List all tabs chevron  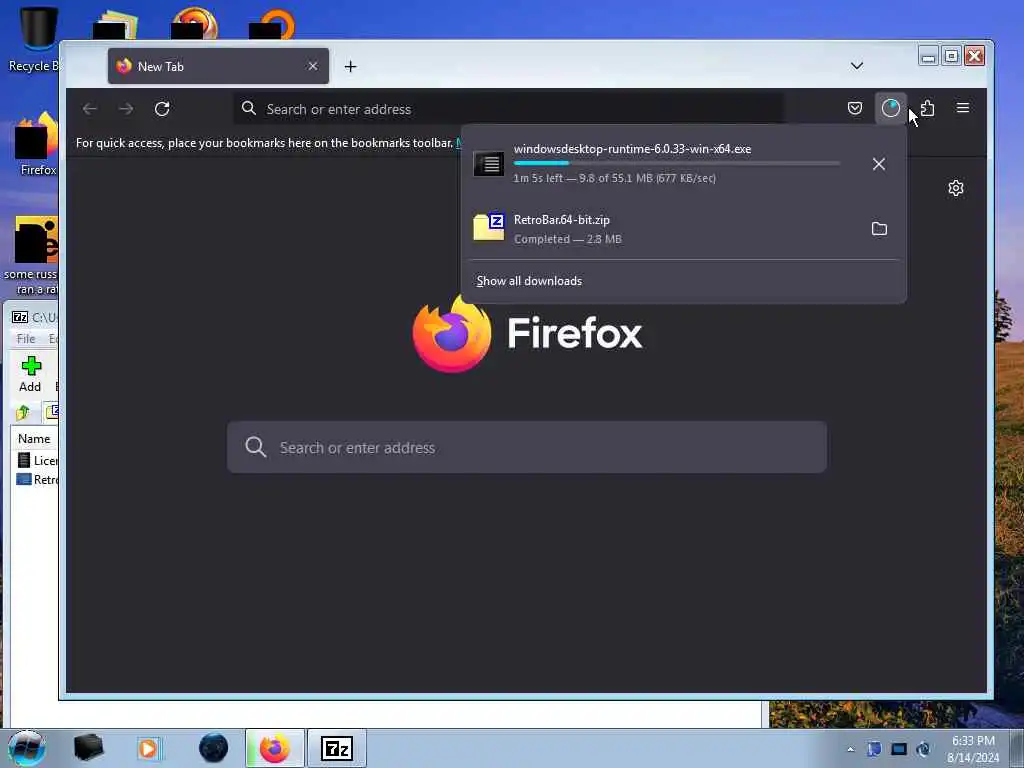pos(857,66)
